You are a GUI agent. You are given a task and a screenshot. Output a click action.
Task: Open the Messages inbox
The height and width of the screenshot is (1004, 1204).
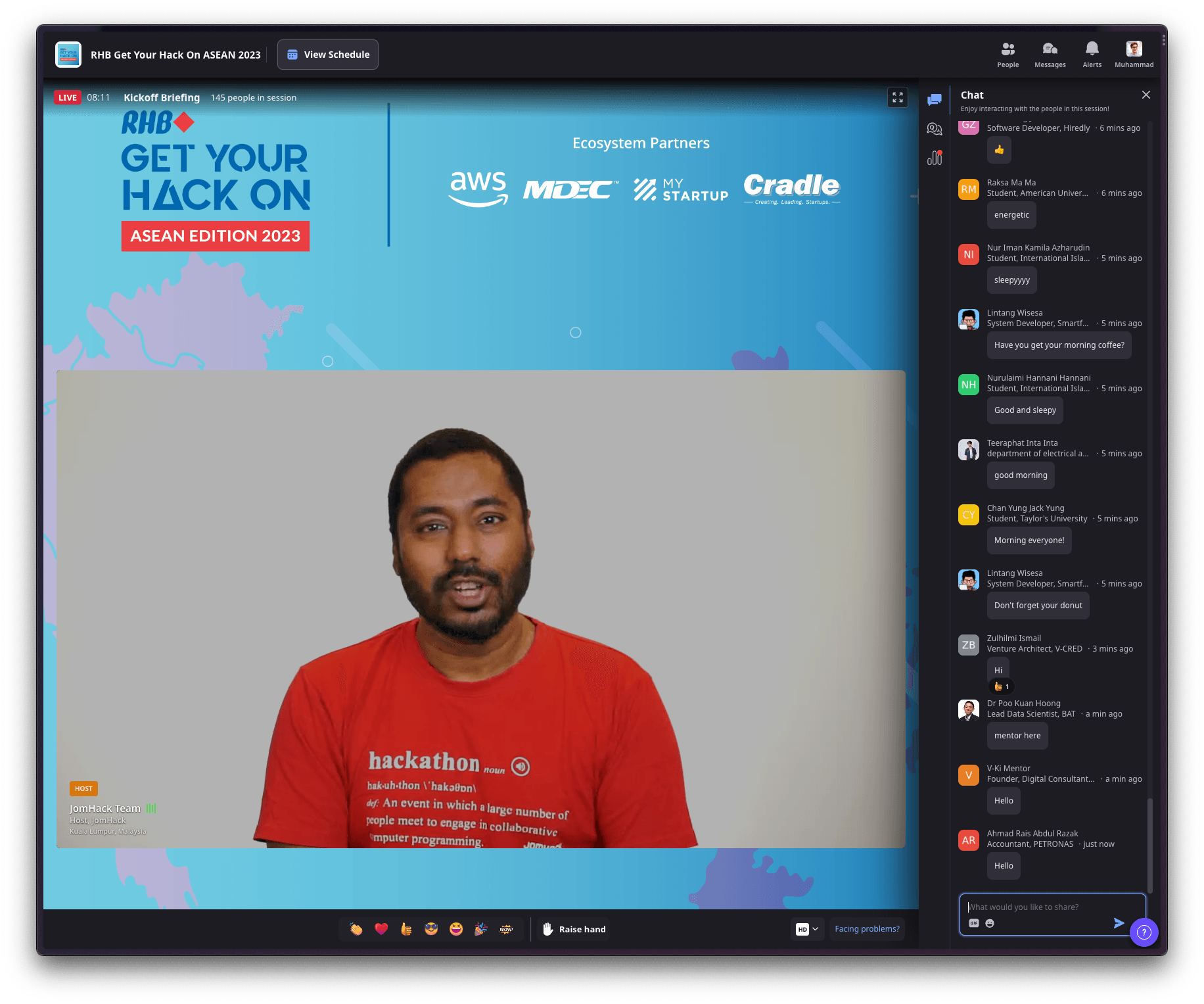[1050, 55]
